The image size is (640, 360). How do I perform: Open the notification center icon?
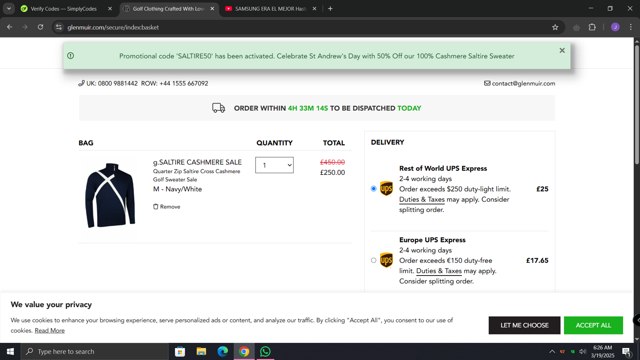[x=627, y=351]
